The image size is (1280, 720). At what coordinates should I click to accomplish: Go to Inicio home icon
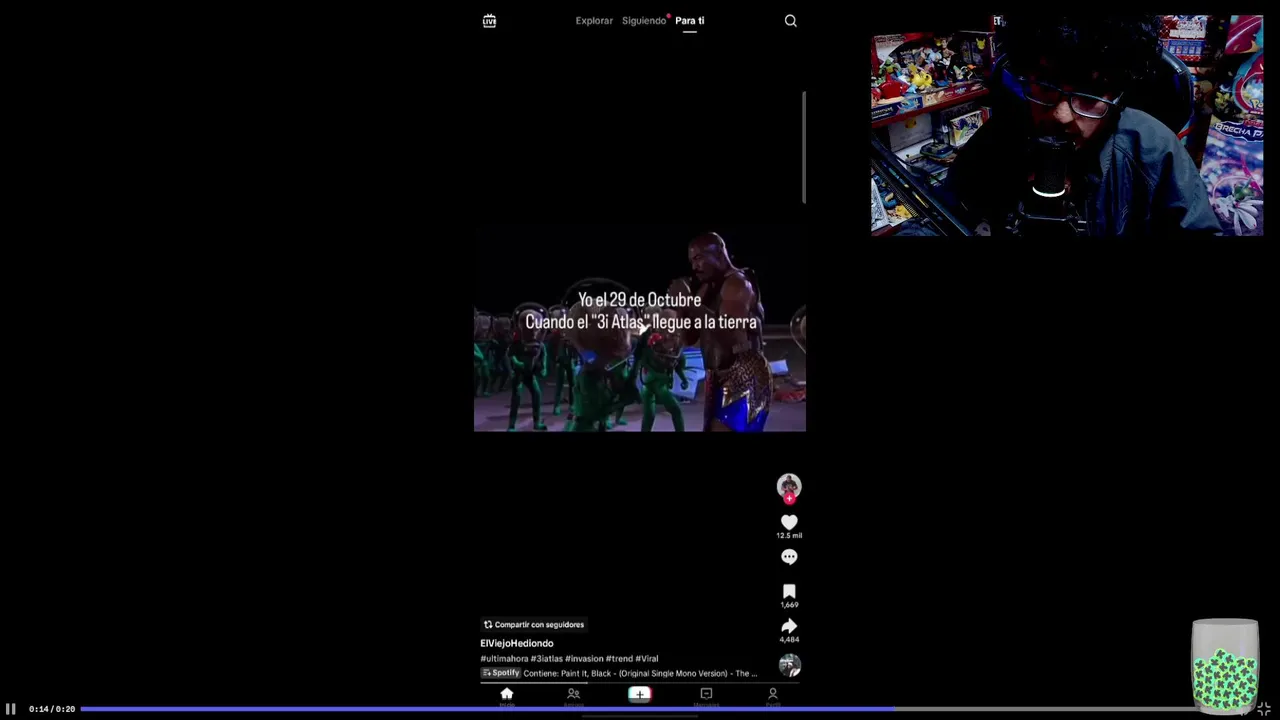(x=507, y=696)
